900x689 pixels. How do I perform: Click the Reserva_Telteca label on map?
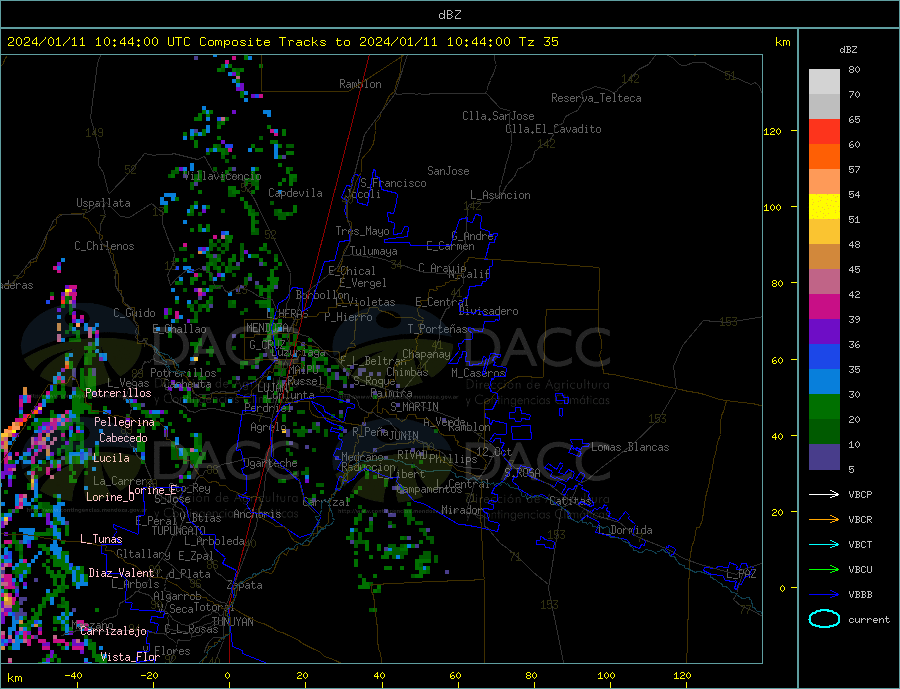(x=596, y=98)
